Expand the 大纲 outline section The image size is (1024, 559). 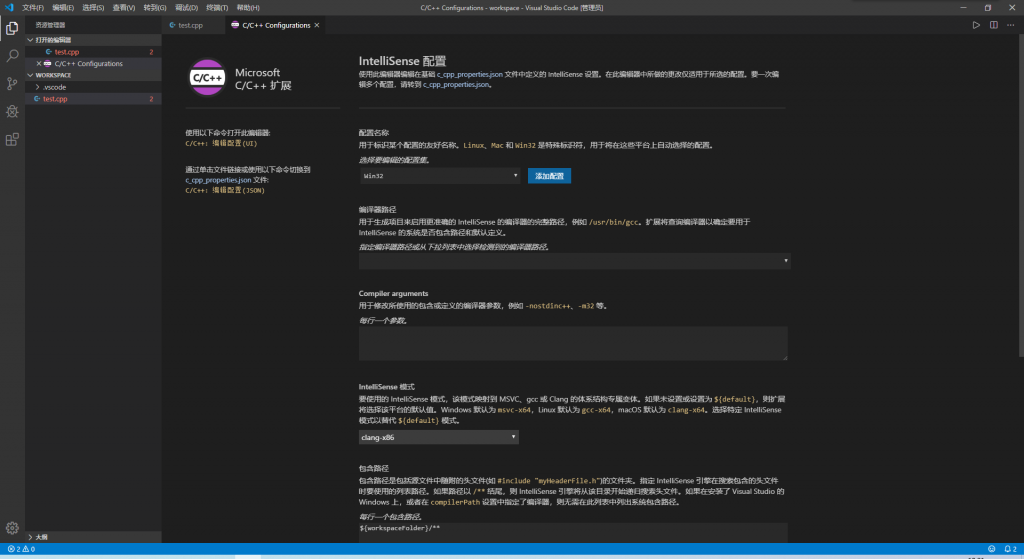pos(93,537)
